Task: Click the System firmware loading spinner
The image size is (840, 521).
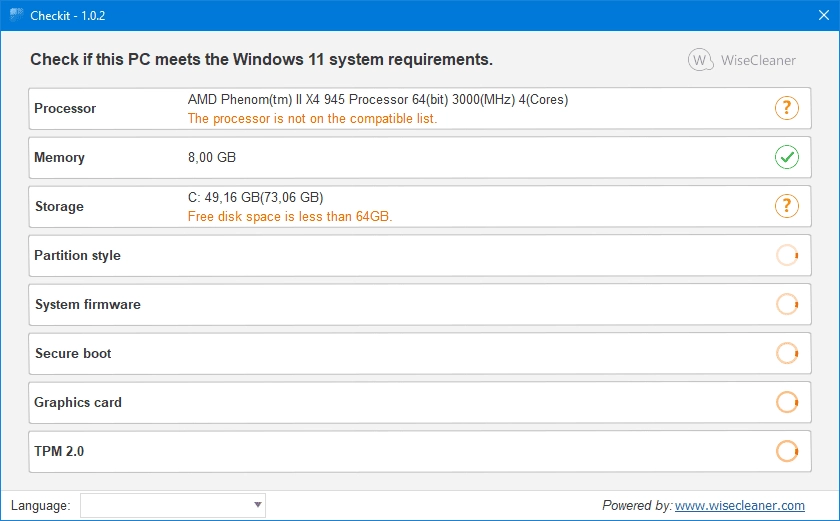Action: [x=787, y=304]
